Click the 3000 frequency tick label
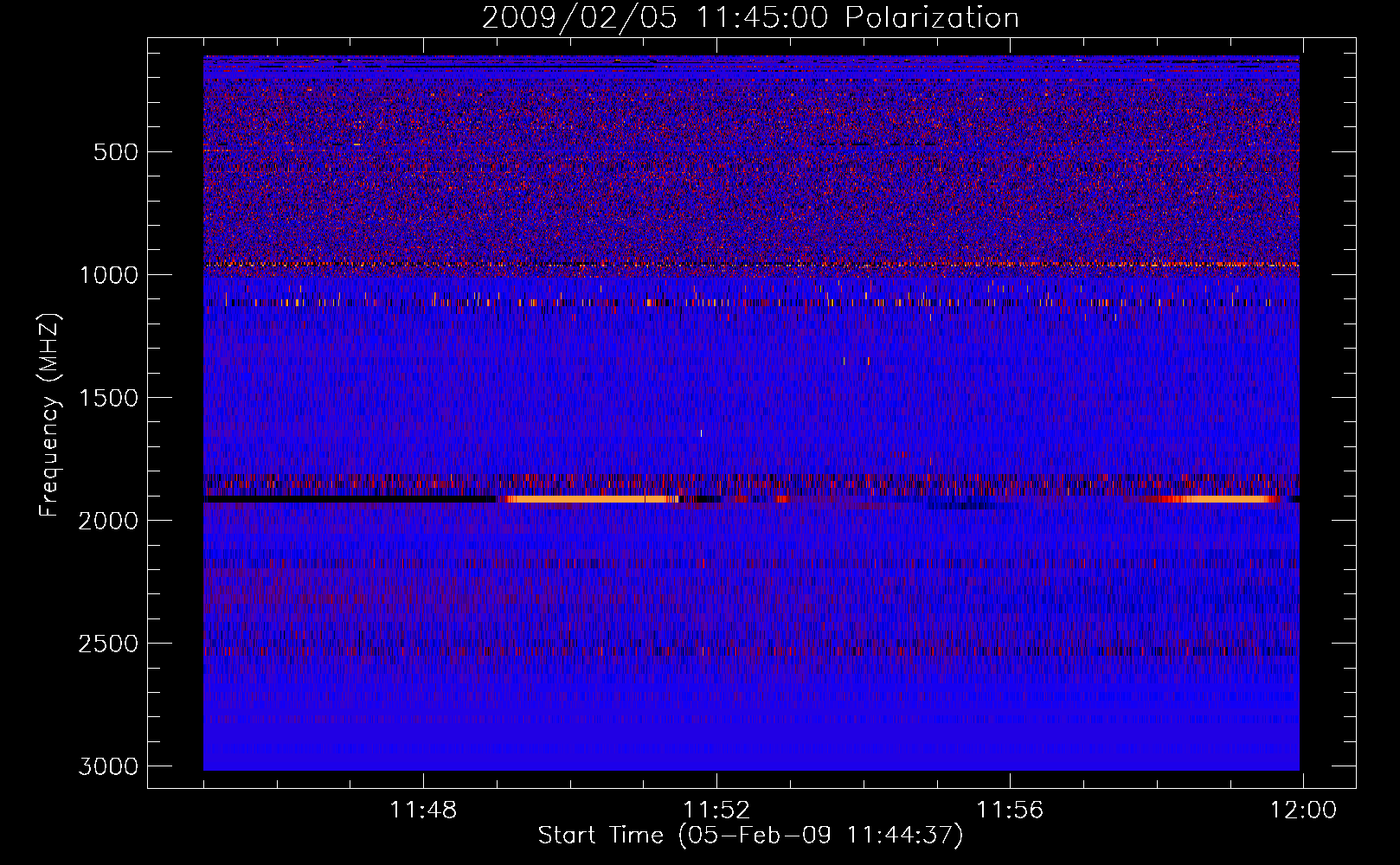This screenshot has width=1400, height=865. point(108,766)
